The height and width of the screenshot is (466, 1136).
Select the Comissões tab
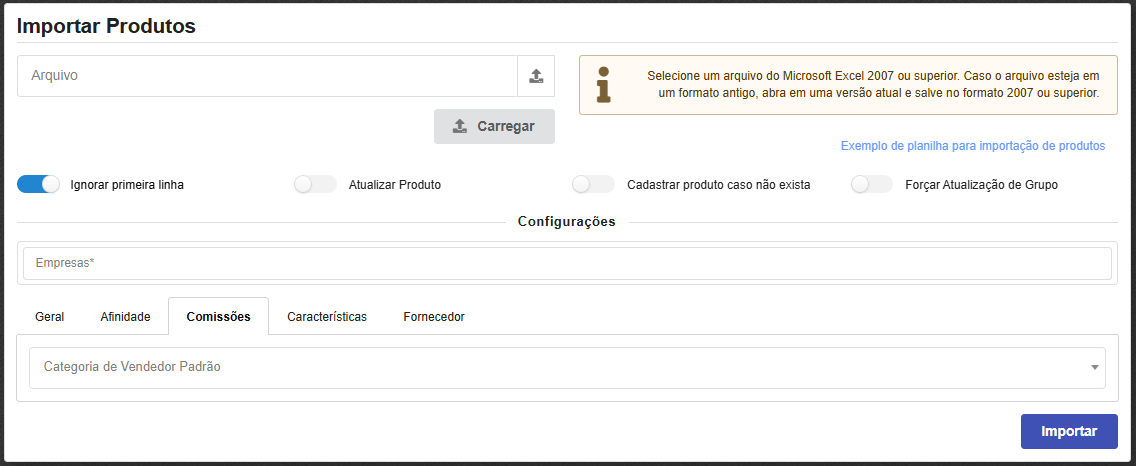coord(218,316)
